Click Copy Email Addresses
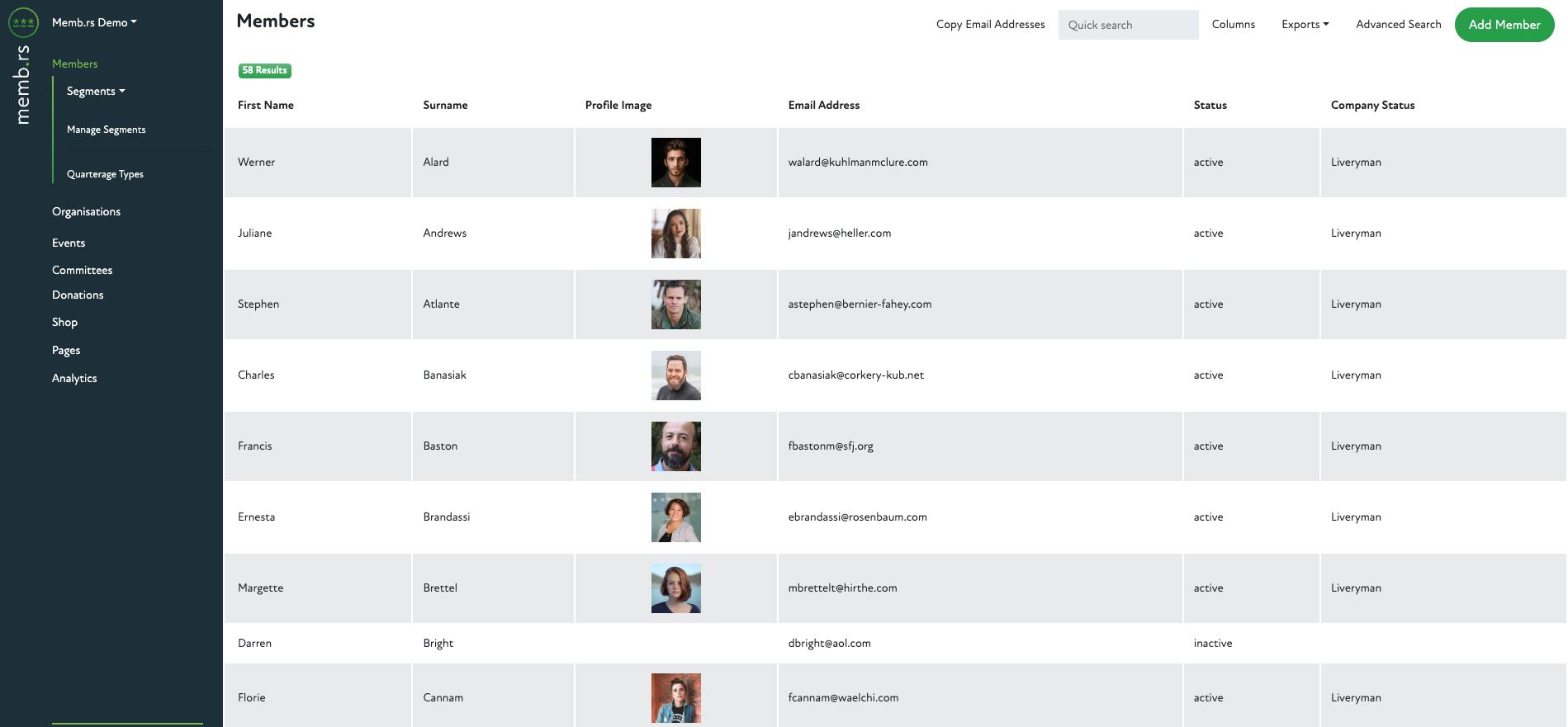Image resolution: width=1568 pixels, height=727 pixels. click(x=990, y=25)
